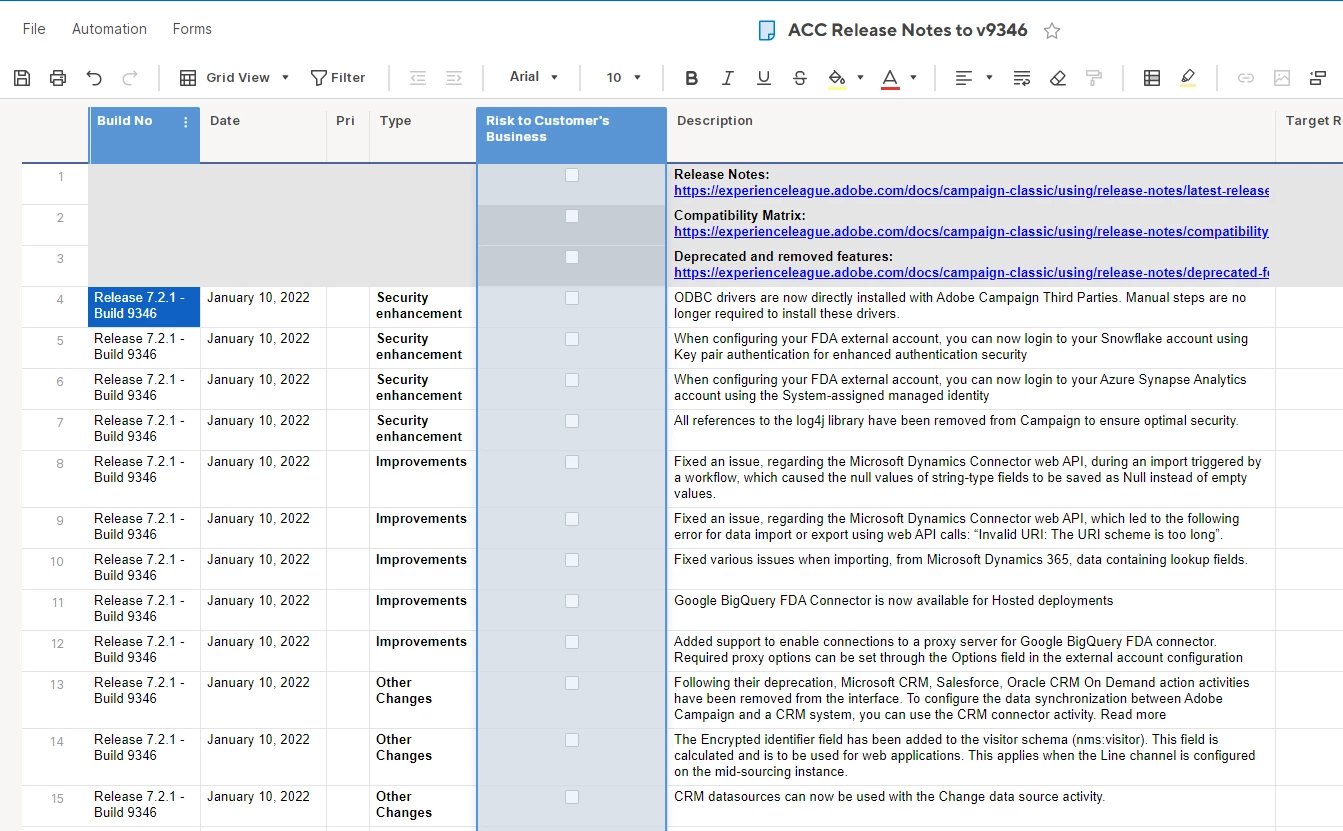Open the File menu

34,29
